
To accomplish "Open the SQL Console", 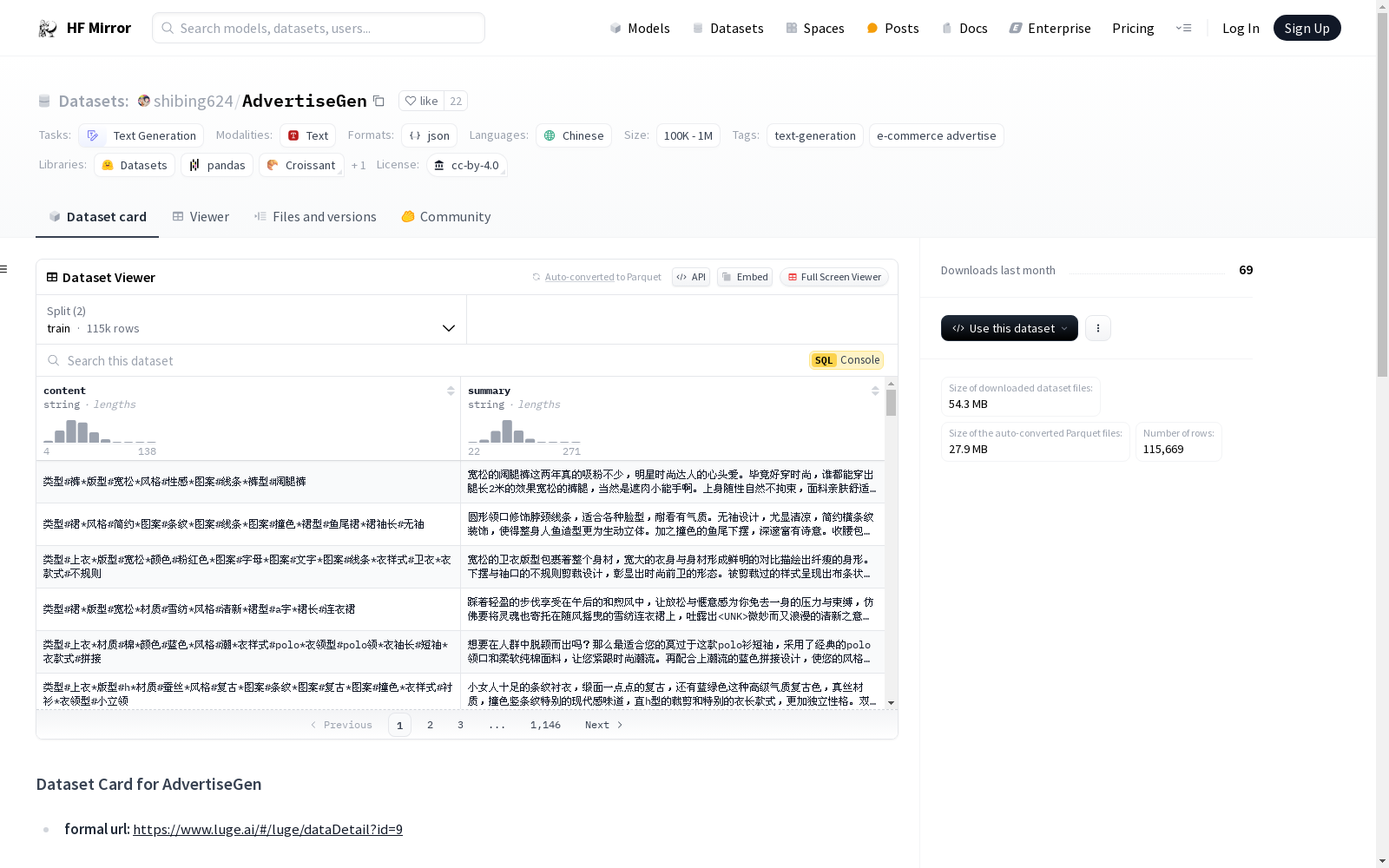I will click(846, 360).
